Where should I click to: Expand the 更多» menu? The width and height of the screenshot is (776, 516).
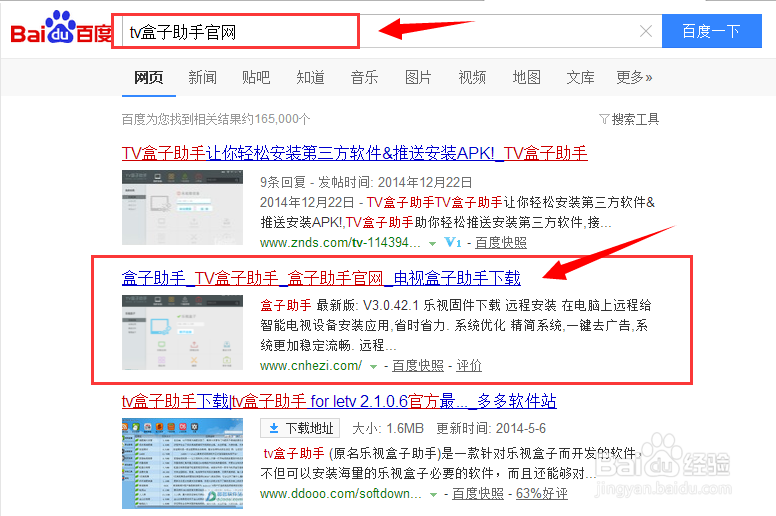coord(634,78)
